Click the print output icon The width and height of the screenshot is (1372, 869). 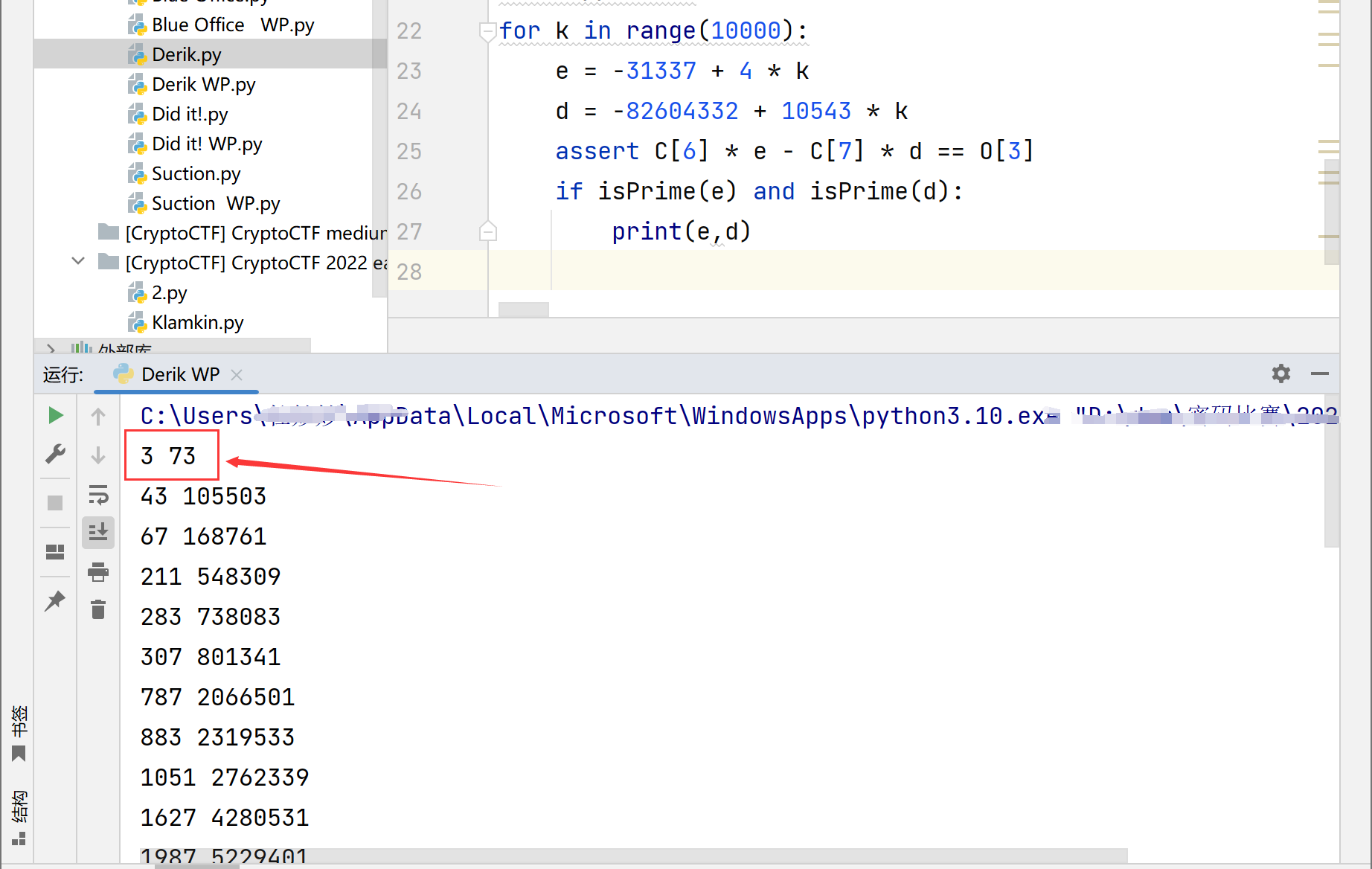tap(98, 572)
